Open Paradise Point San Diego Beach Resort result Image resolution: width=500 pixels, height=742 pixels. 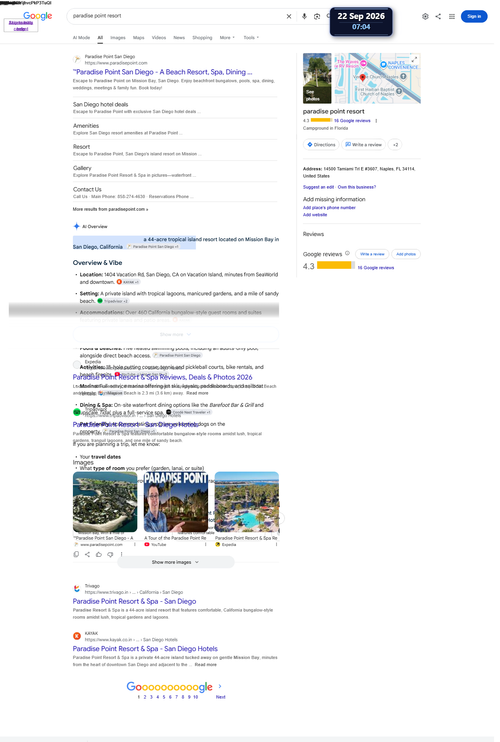pyautogui.click(x=163, y=72)
